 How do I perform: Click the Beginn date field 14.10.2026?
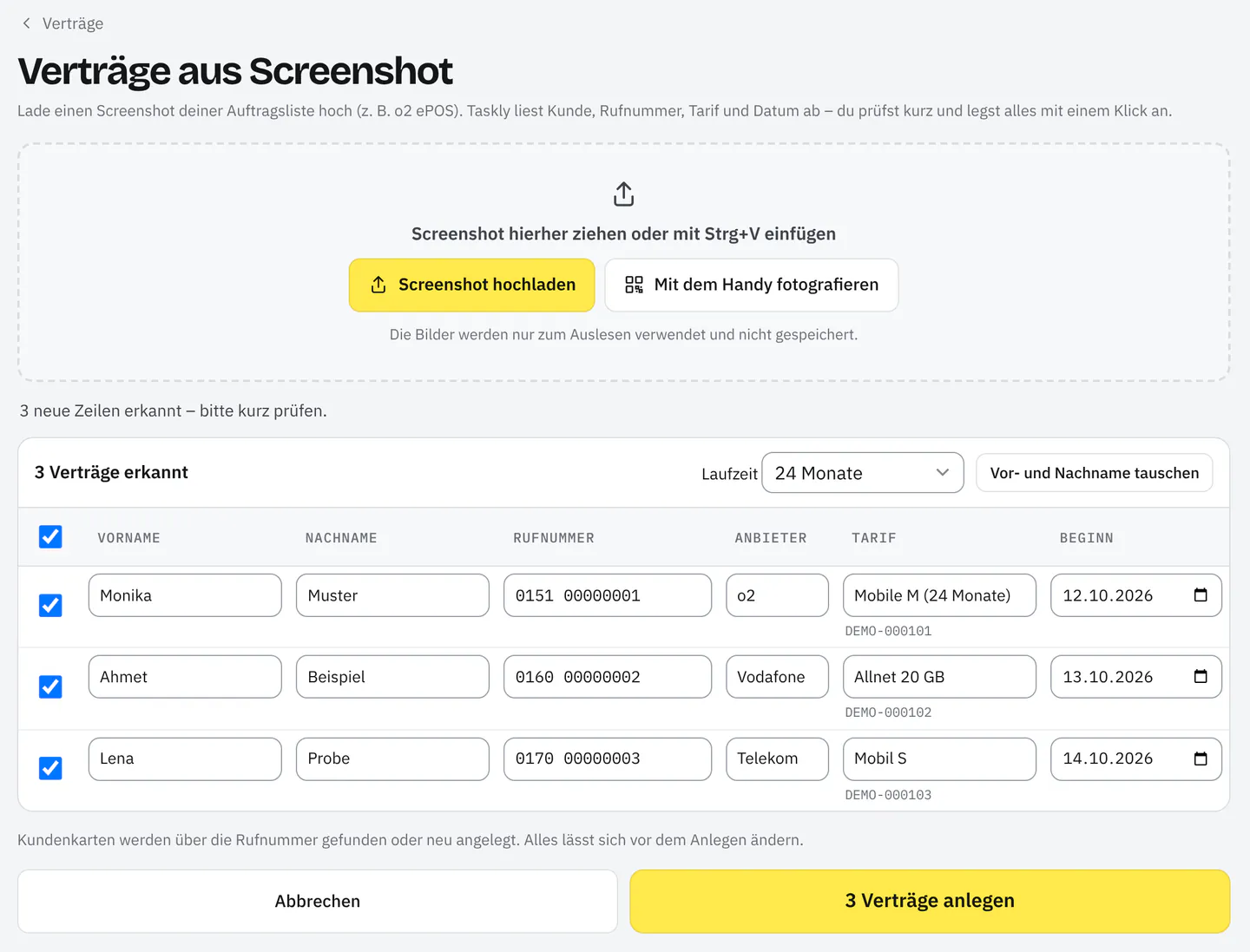click(1136, 758)
